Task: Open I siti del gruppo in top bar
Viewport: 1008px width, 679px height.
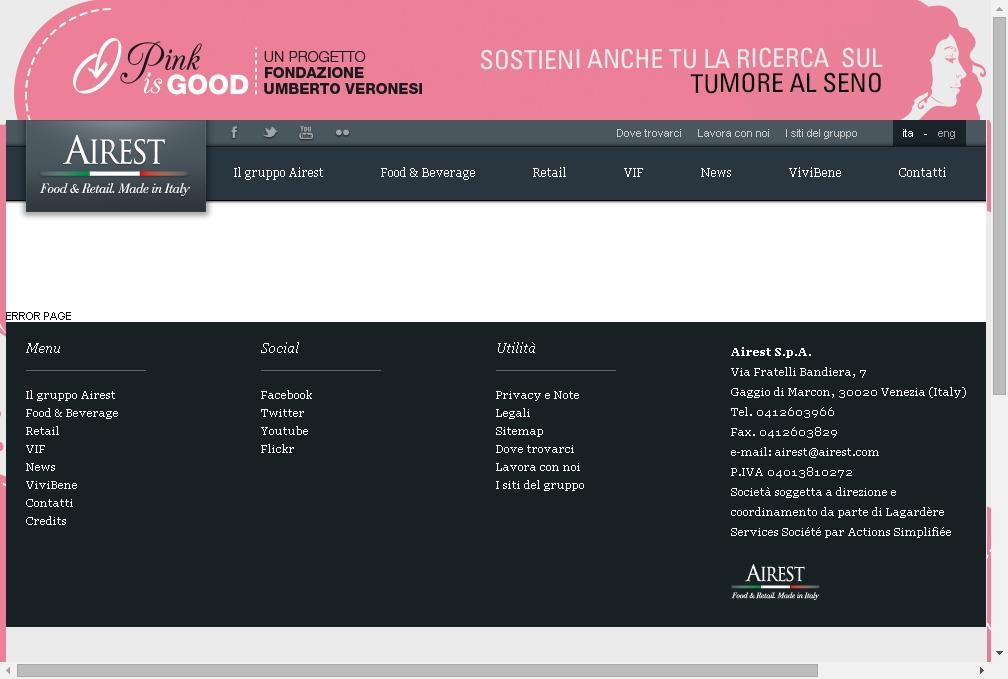Action: 821,133
